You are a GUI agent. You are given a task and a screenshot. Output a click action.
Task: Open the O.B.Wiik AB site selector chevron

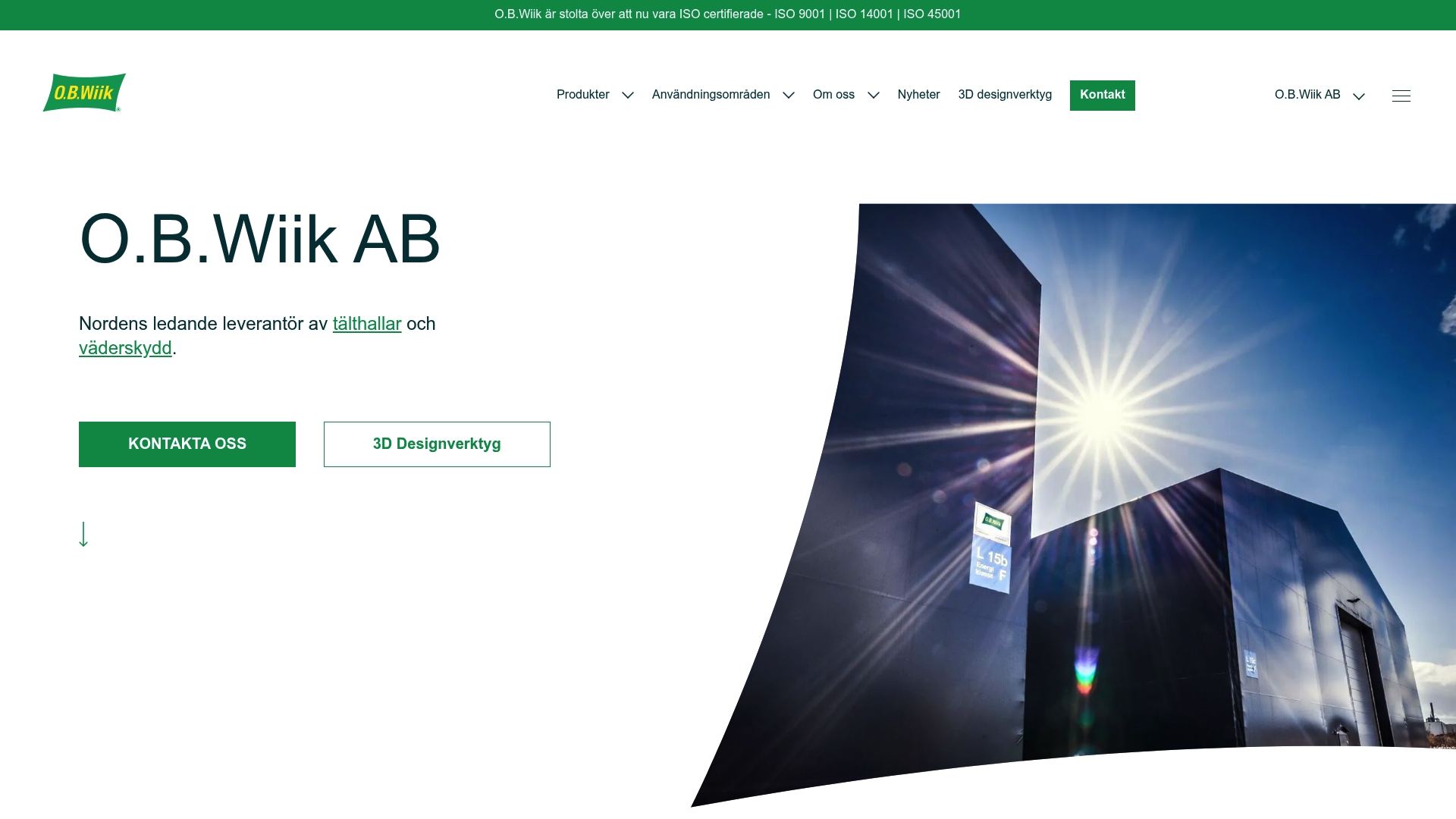(x=1358, y=96)
